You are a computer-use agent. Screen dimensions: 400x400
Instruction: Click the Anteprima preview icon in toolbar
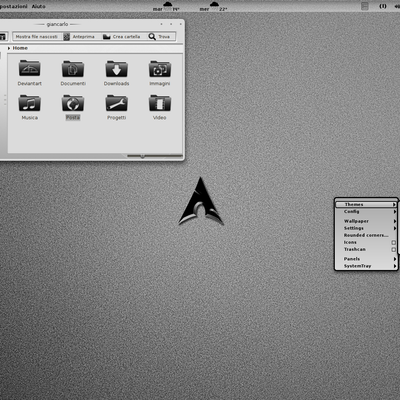pos(67,37)
